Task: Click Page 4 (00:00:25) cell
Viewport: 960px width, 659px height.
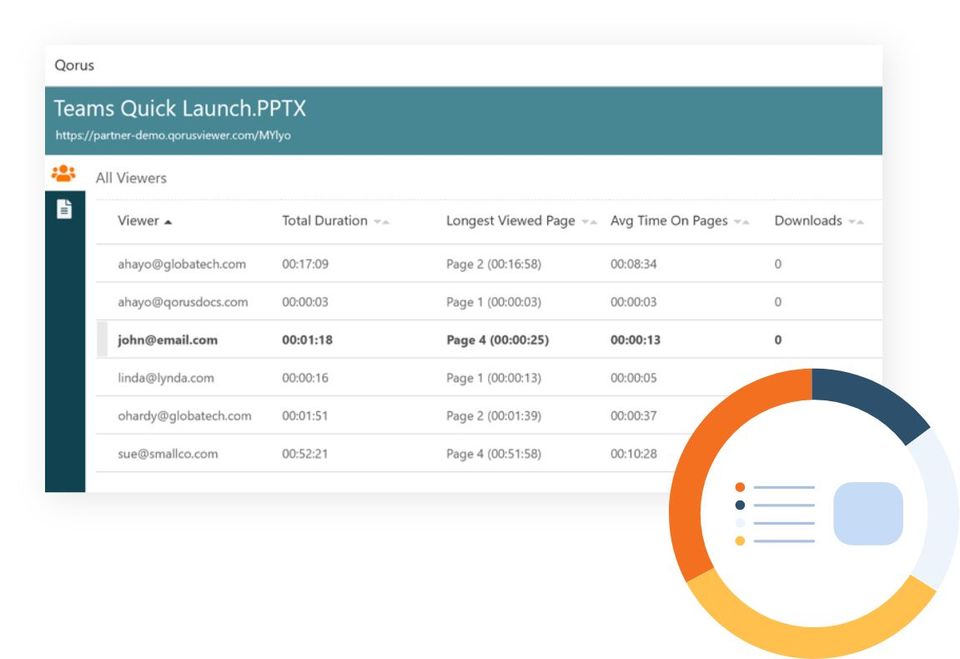Action: click(x=497, y=340)
